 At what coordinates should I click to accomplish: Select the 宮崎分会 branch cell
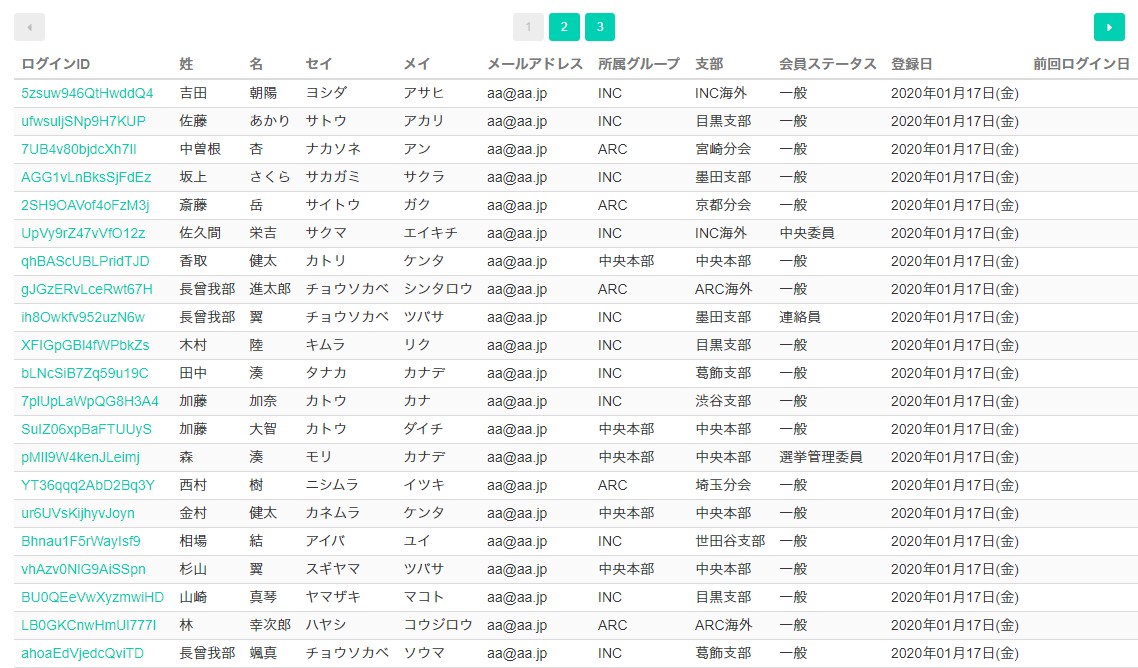(723, 150)
